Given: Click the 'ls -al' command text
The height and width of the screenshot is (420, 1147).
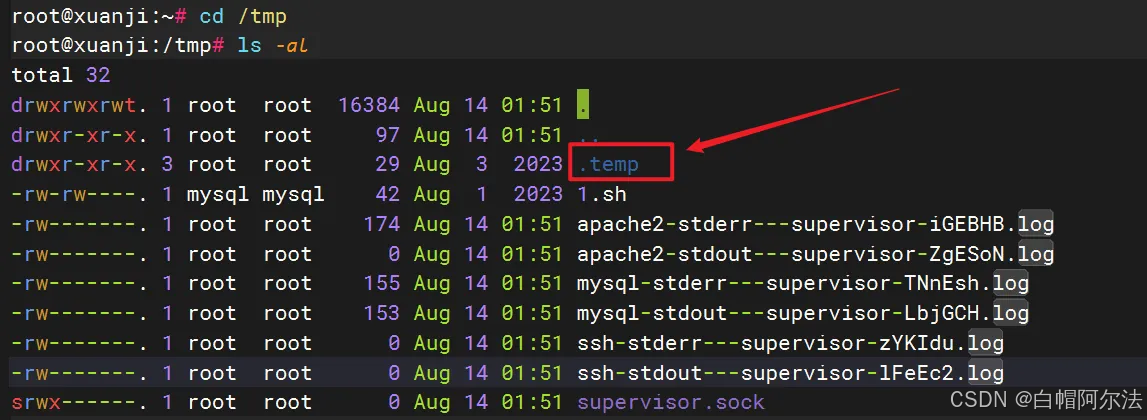Looking at the screenshot, I should pyautogui.click(x=273, y=45).
